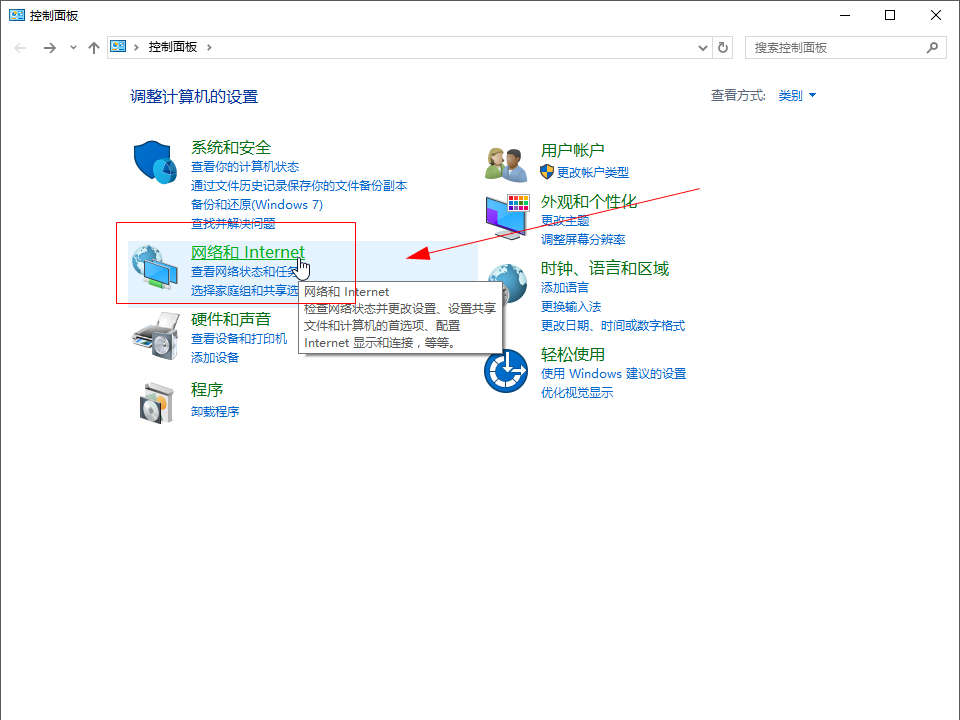Maximize the Control Panel window
Image resolution: width=960 pixels, height=720 pixels.
point(890,15)
